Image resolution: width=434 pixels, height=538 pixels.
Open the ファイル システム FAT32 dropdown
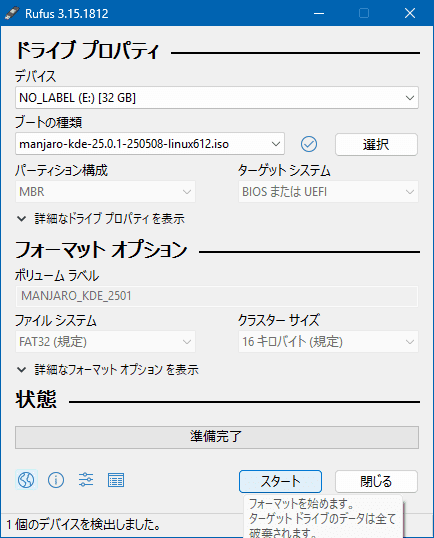pyautogui.click(x=105, y=341)
